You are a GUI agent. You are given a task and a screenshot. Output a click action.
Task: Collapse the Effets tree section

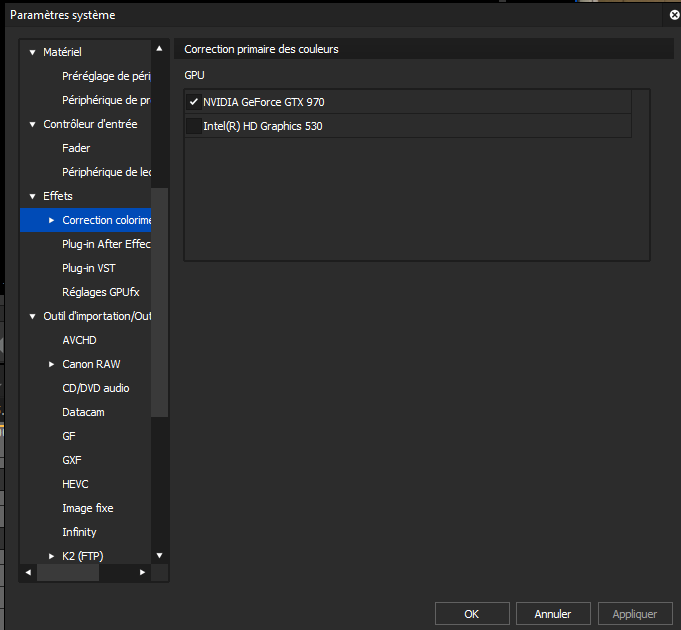(x=33, y=196)
